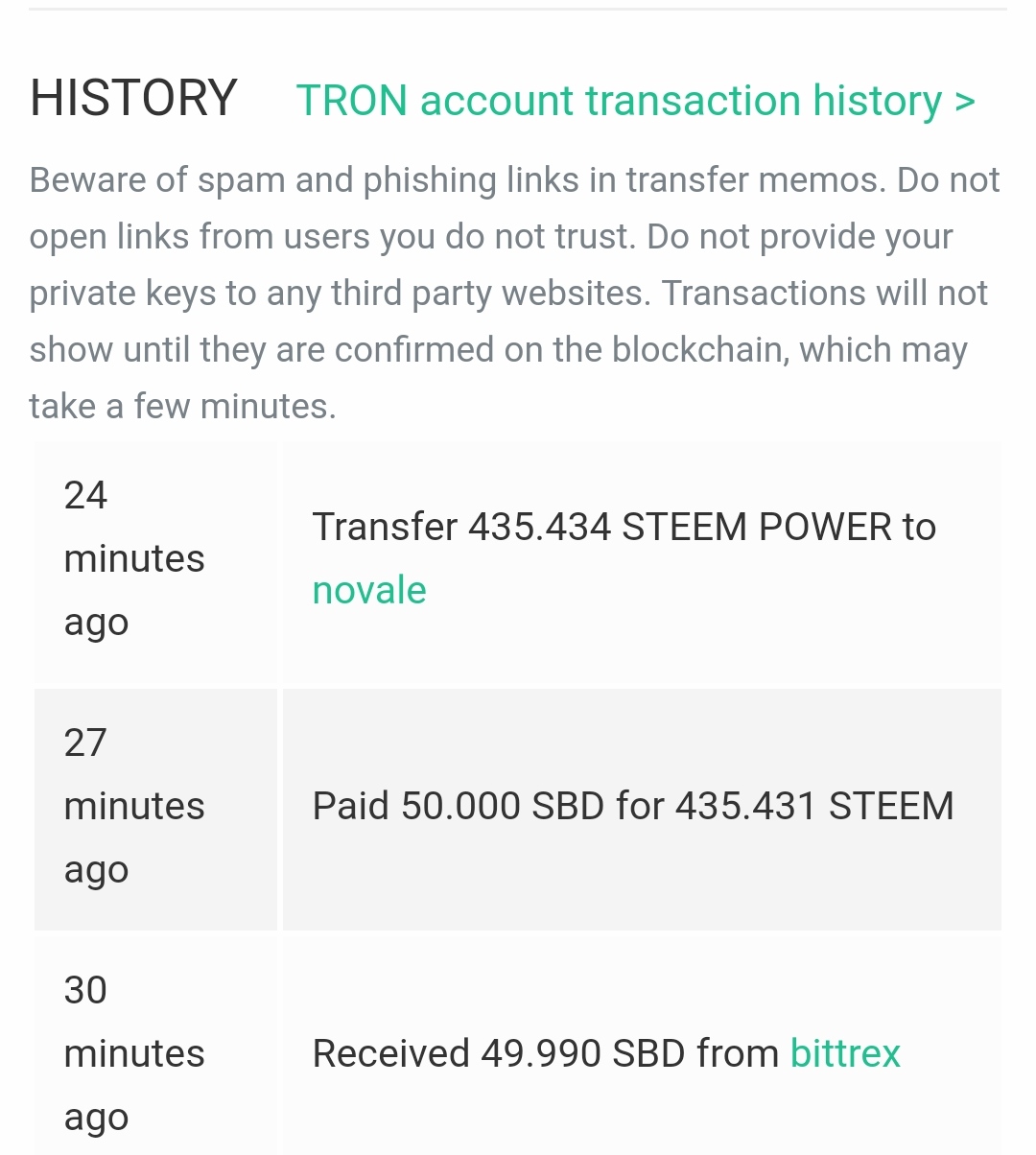Click the 'private keys' warning line
The width and height of the screenshot is (1036, 1155).
508,294
